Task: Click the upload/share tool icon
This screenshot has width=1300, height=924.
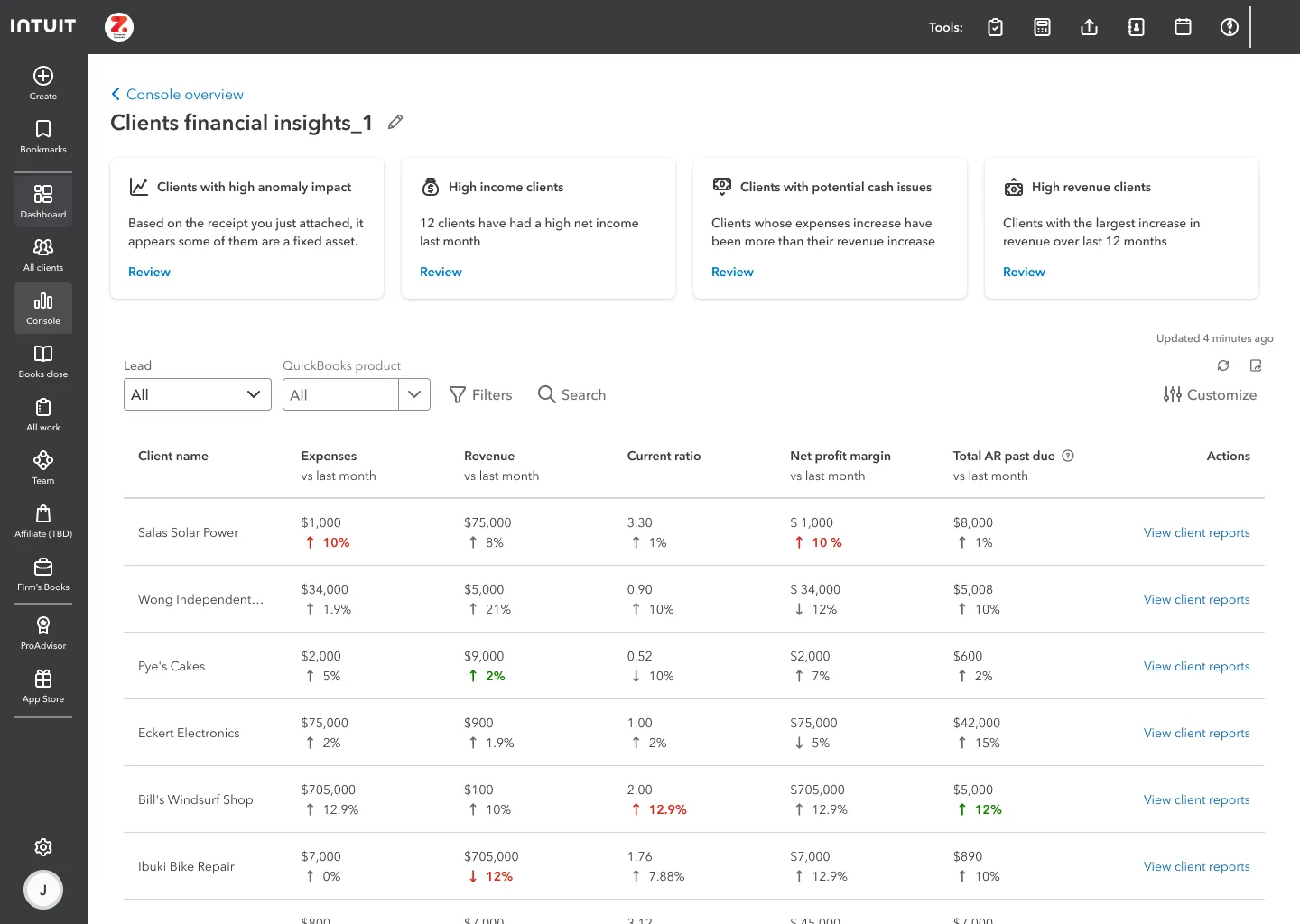Action: [x=1089, y=27]
